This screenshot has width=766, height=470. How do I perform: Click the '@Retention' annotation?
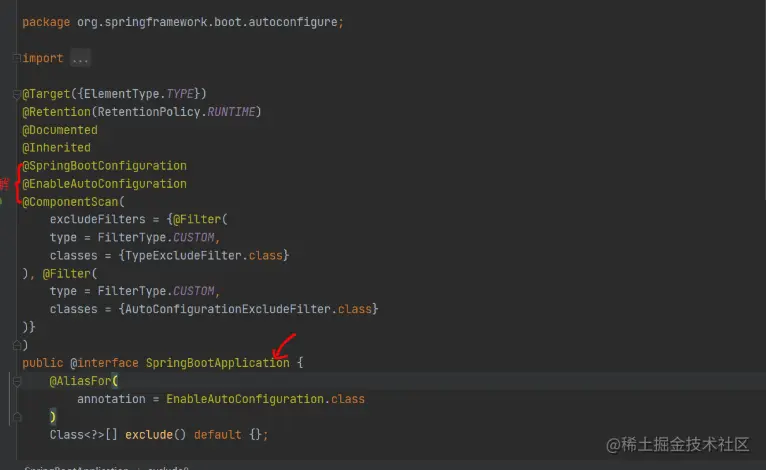57,112
